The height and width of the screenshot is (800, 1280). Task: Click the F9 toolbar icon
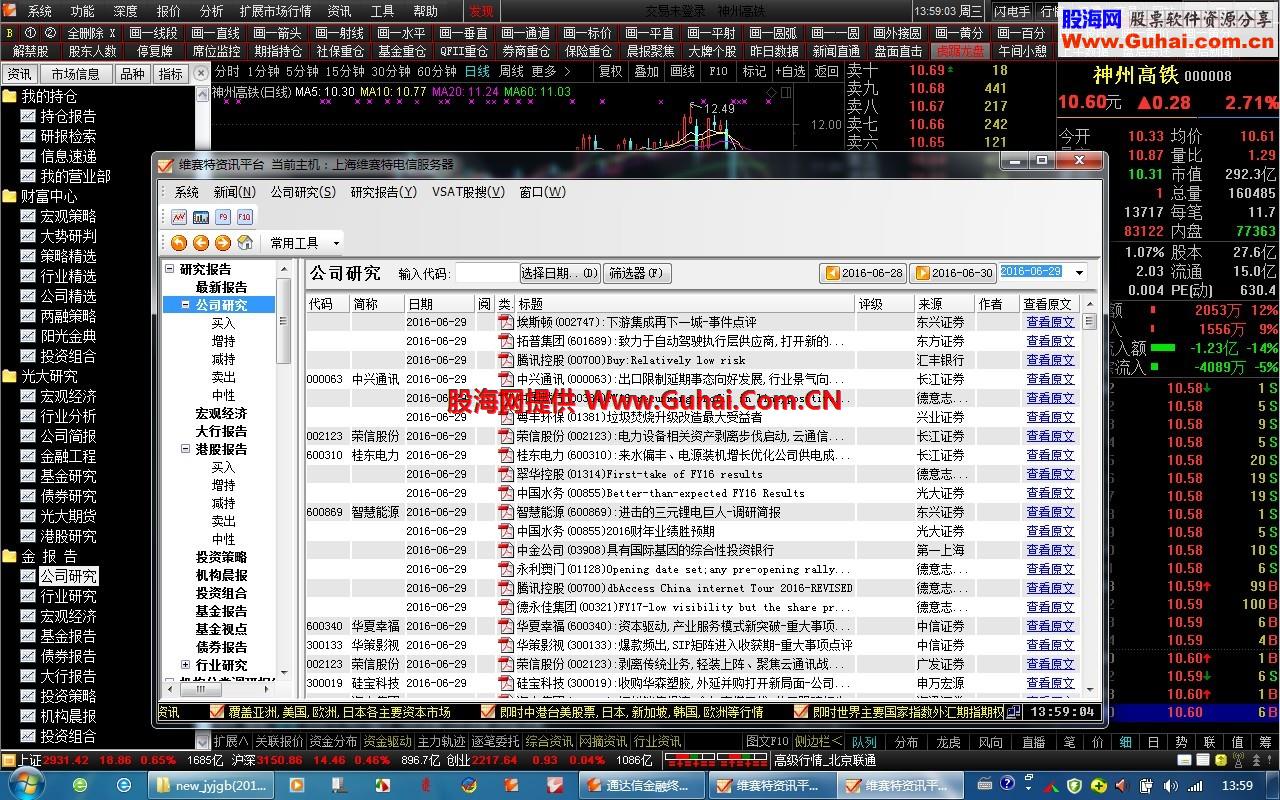[x=223, y=217]
